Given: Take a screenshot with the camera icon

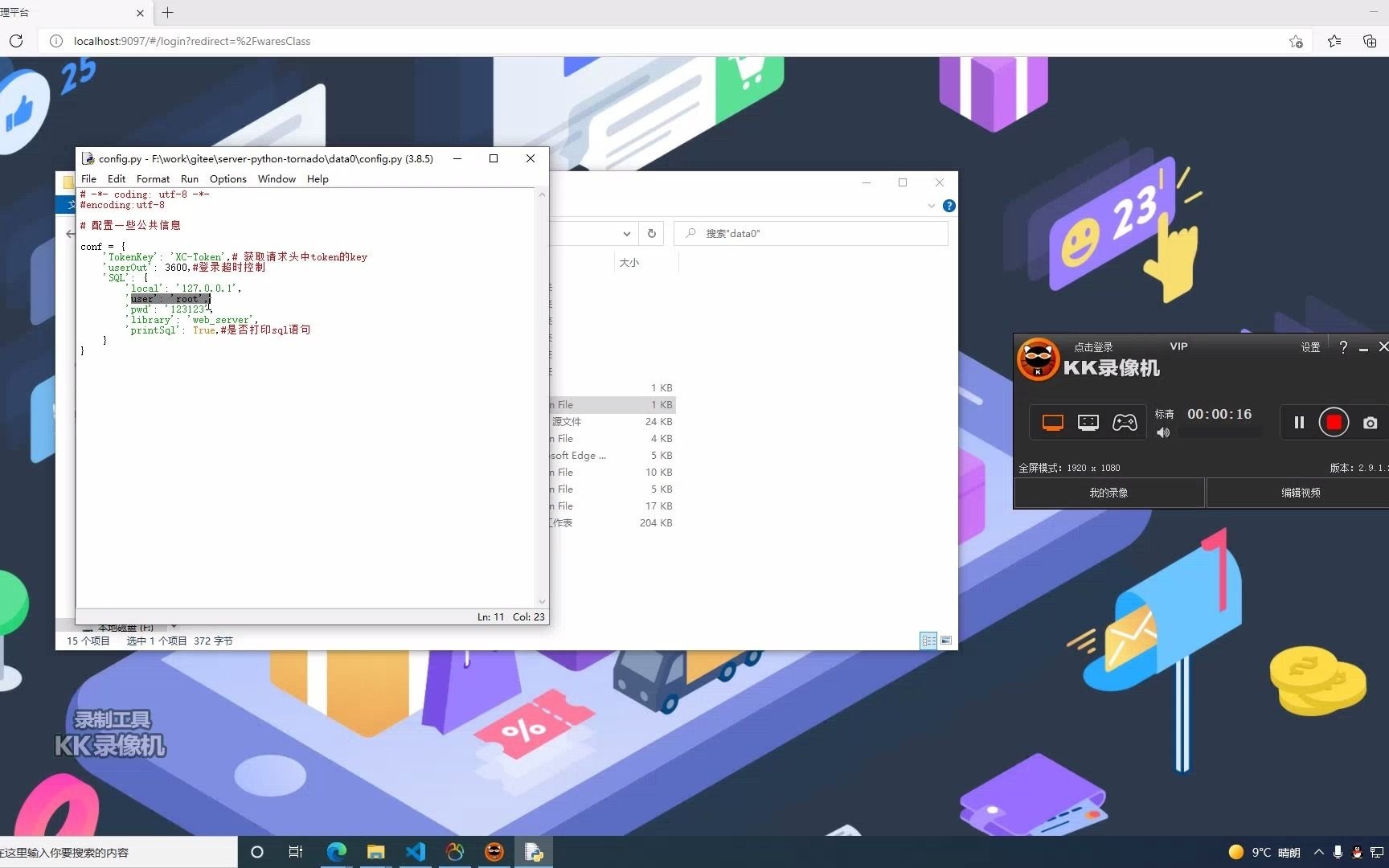Looking at the screenshot, I should tap(1371, 423).
